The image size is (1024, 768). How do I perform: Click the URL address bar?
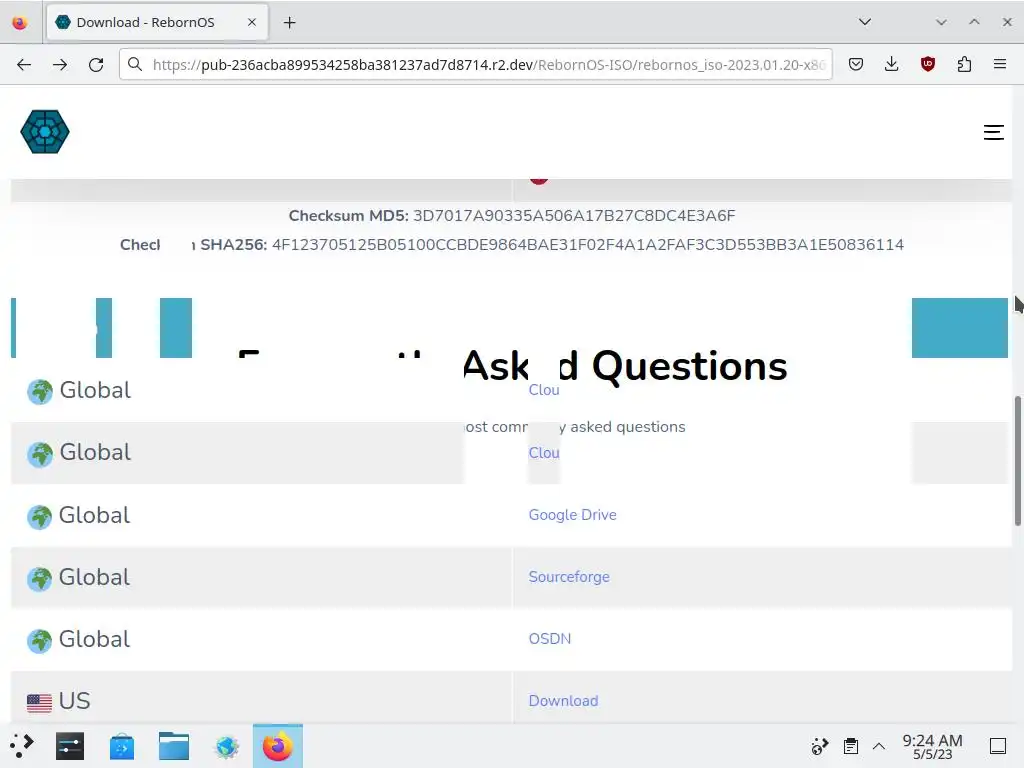click(x=475, y=64)
